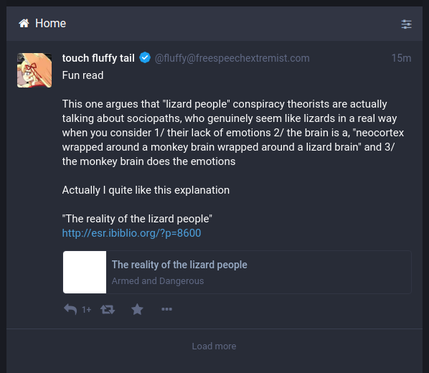Click the blue verified badge

tap(145, 58)
